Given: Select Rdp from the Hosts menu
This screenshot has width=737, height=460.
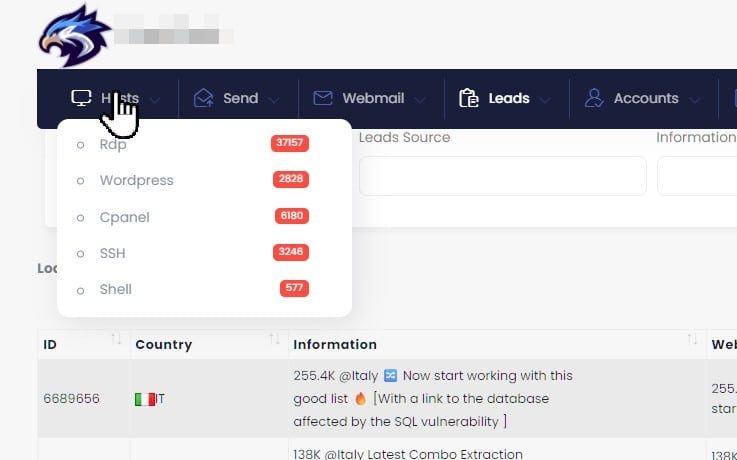Looking at the screenshot, I should pos(113,144).
